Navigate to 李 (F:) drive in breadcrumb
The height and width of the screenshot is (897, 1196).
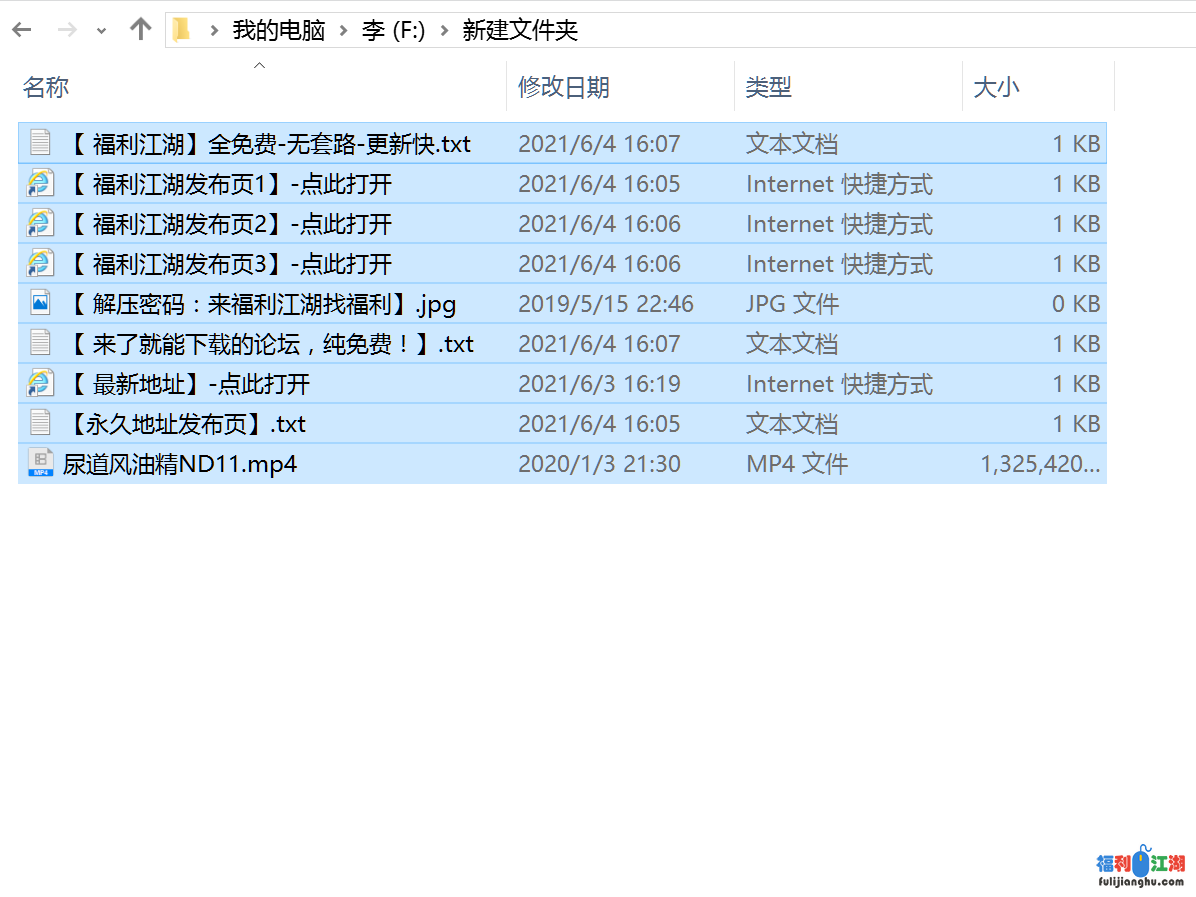pyautogui.click(x=393, y=31)
